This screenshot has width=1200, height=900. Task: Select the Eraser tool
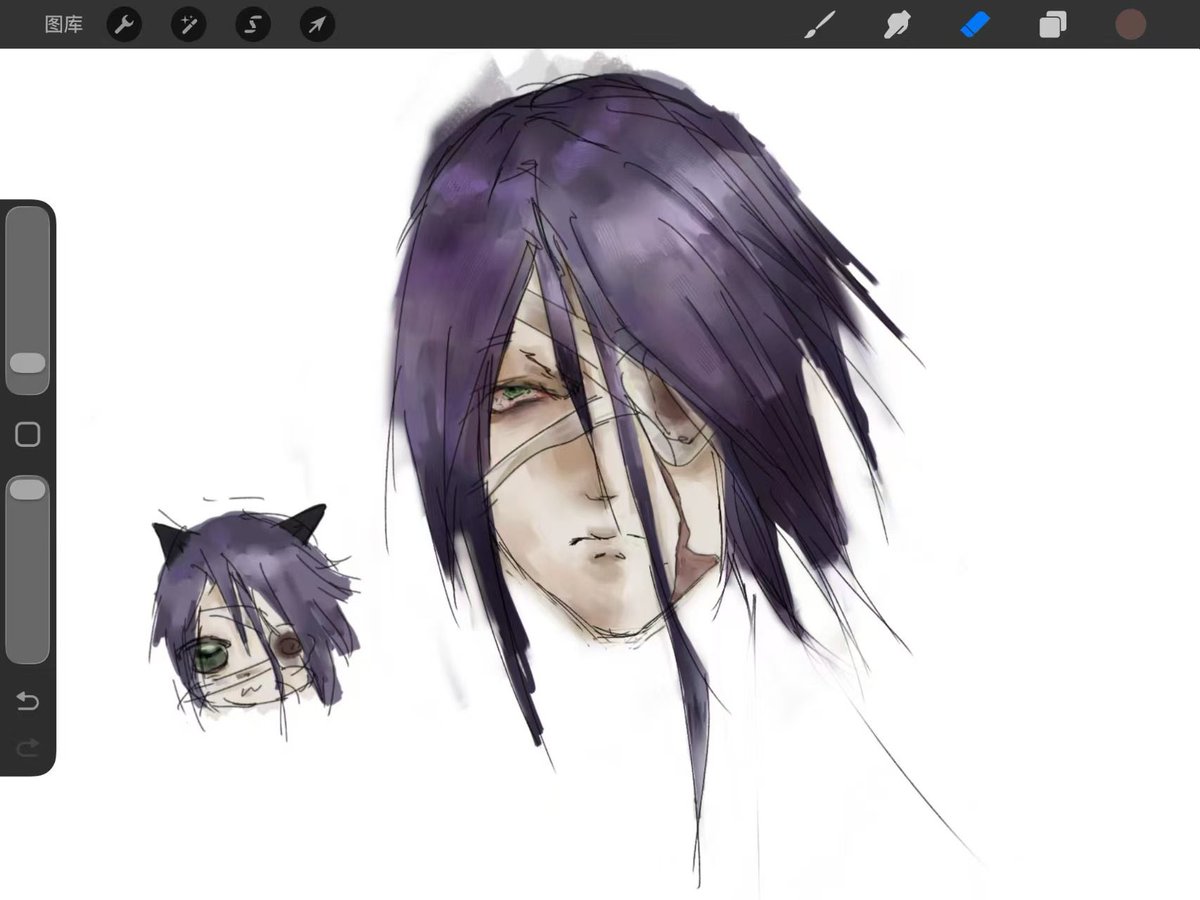coord(975,24)
